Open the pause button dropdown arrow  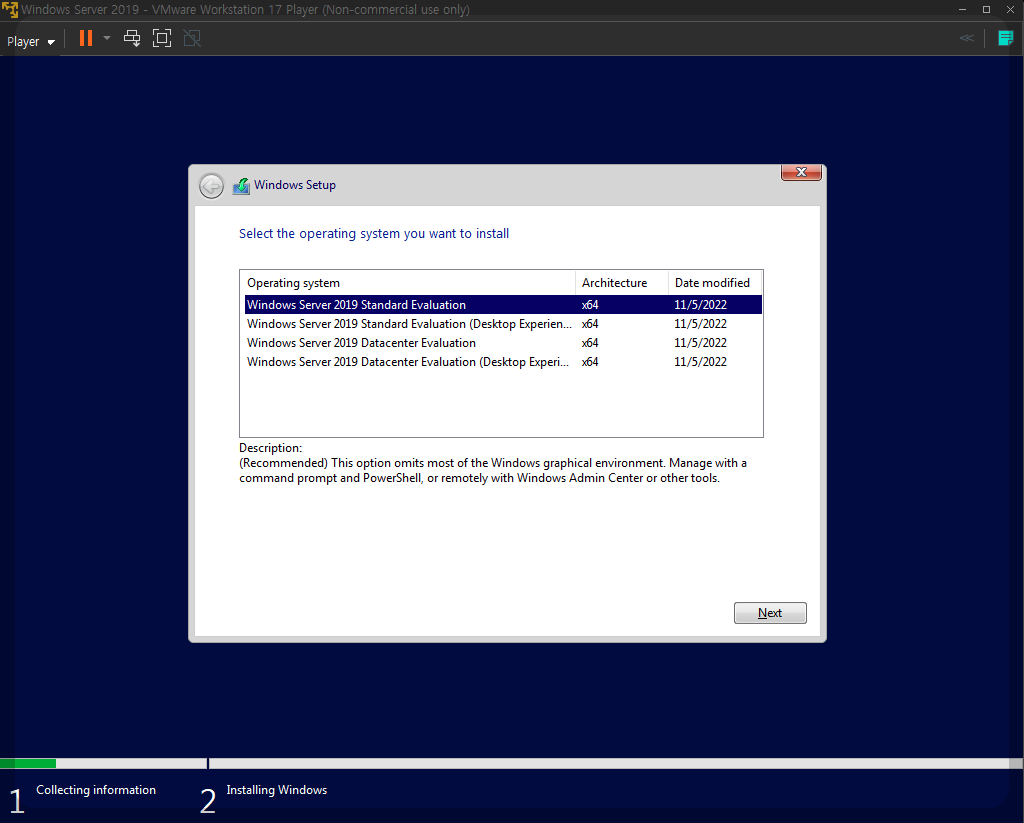(x=105, y=38)
